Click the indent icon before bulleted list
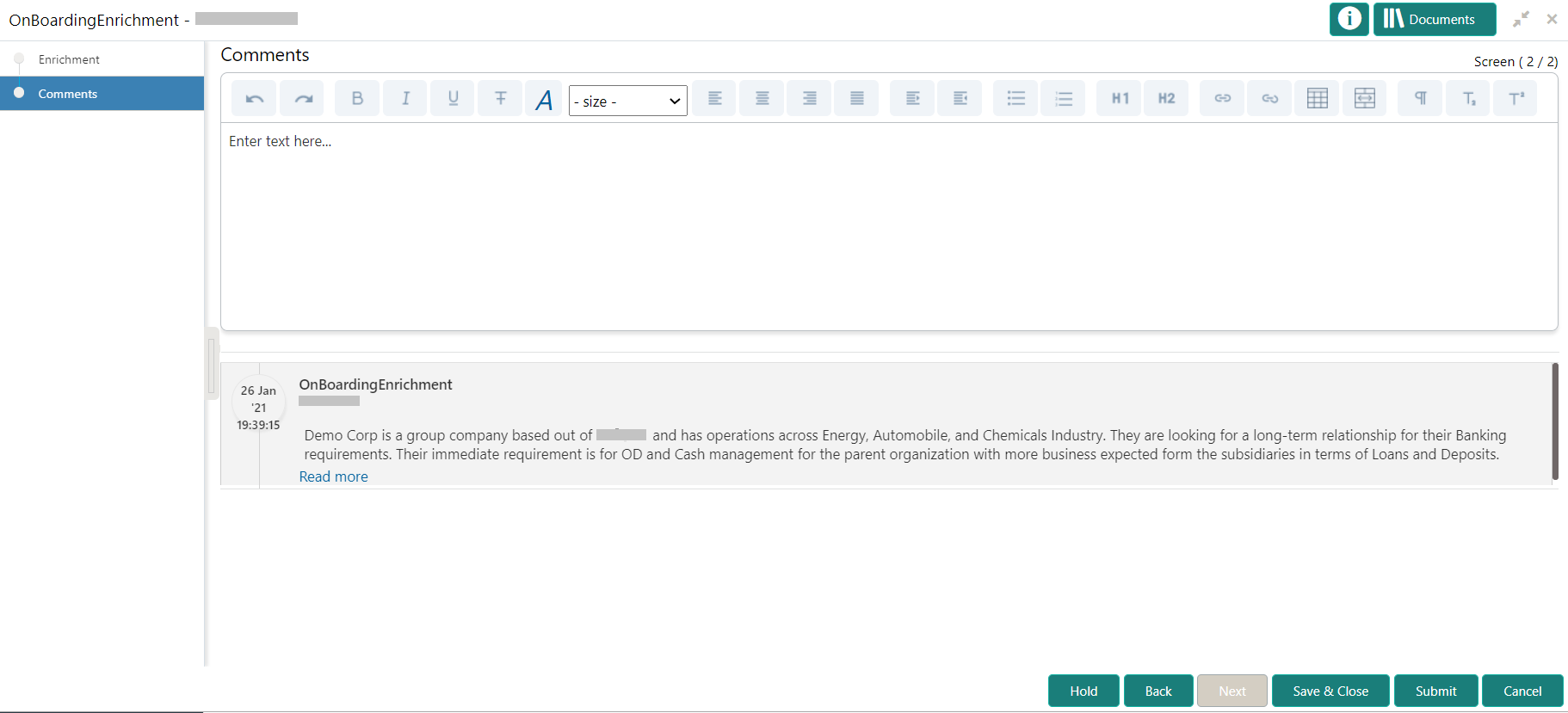Viewport: 1568px width, 713px height. (x=960, y=98)
